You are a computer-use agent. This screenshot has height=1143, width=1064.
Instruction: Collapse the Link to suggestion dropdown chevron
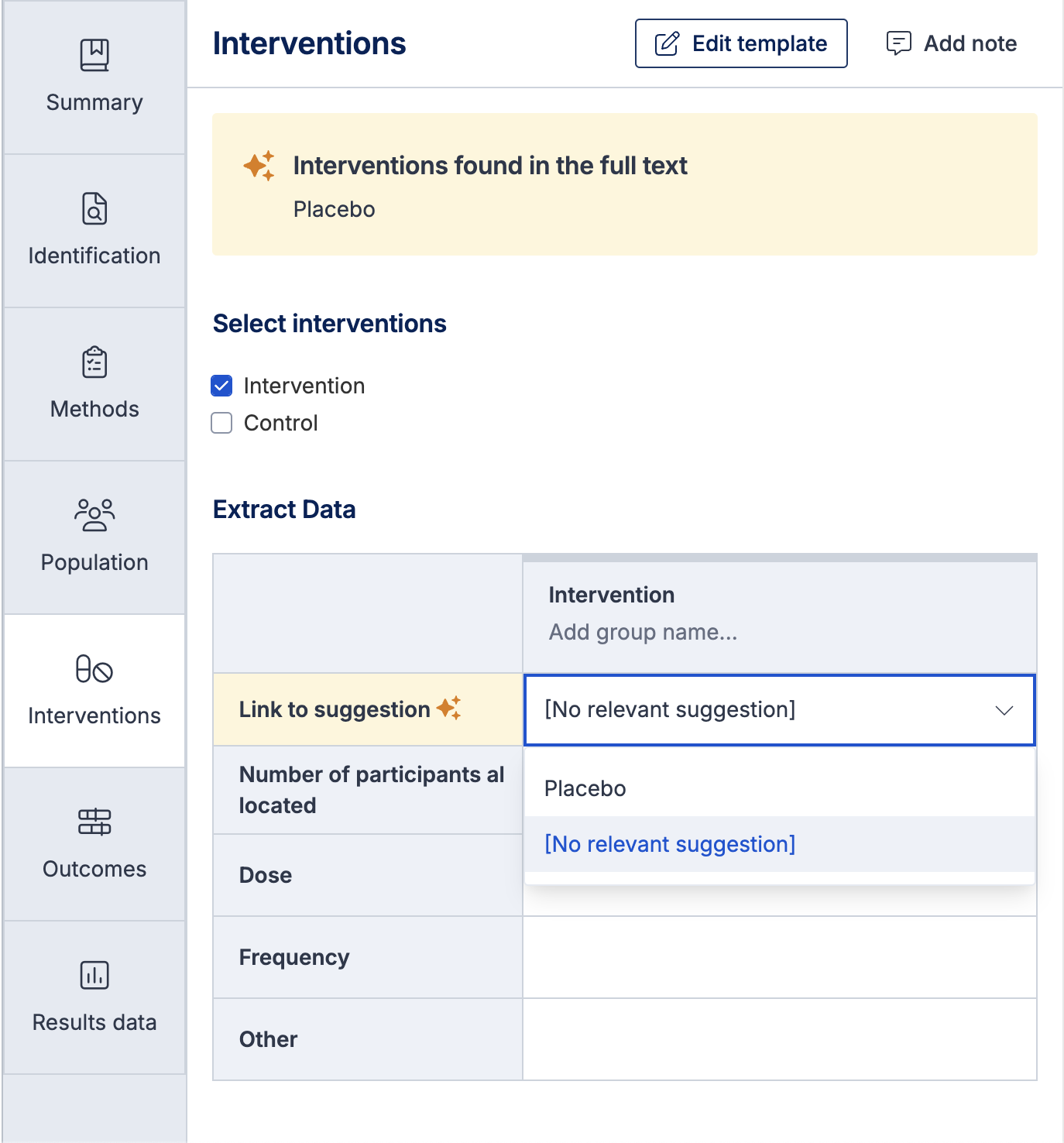[1004, 710]
